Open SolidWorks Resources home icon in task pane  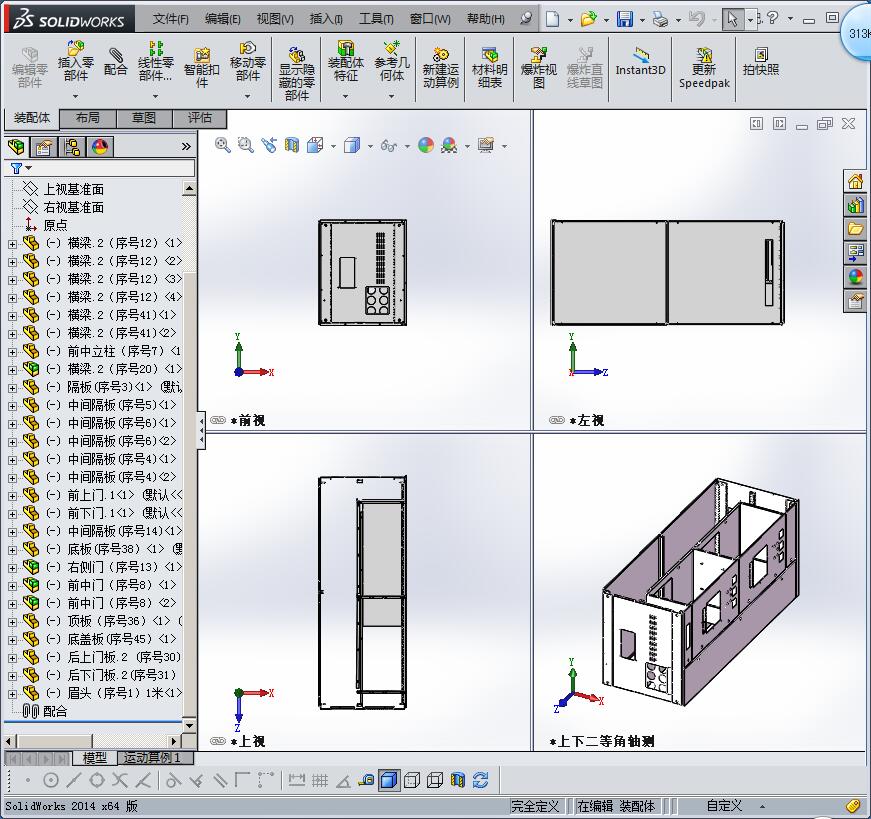855,181
